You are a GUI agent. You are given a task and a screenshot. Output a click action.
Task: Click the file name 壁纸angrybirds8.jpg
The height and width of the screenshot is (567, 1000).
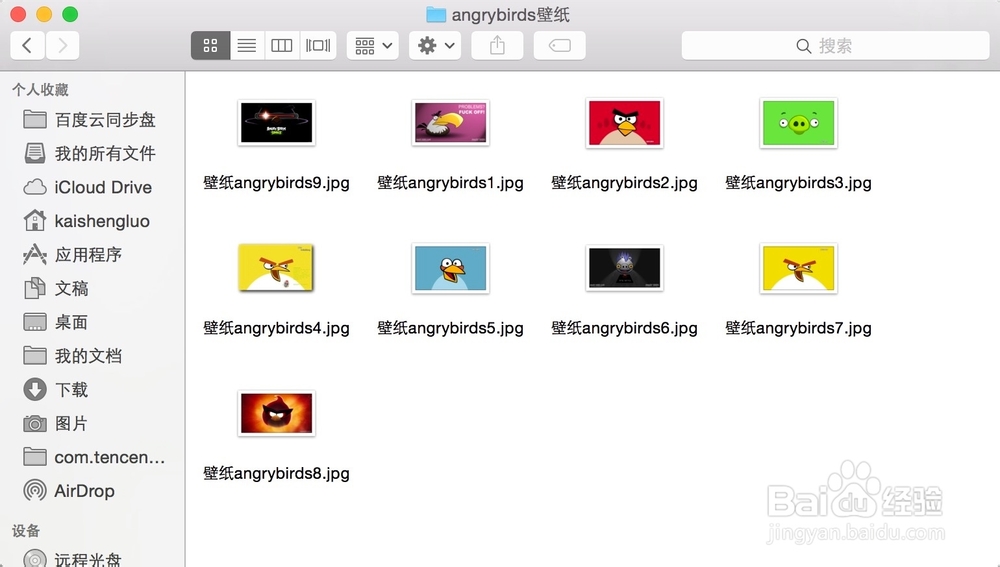coord(276,474)
